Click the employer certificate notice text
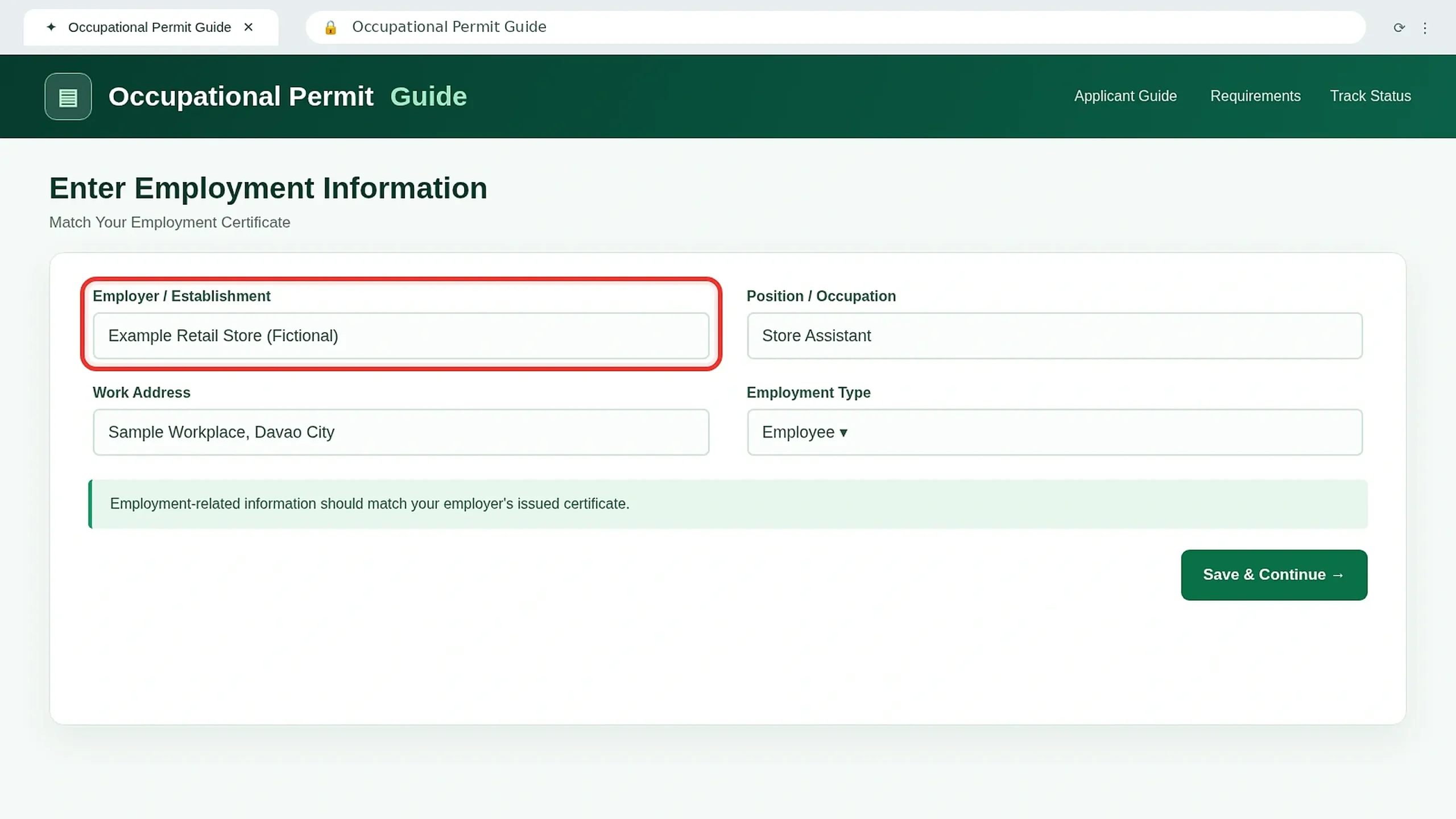The width and height of the screenshot is (1456, 819). coord(370,504)
